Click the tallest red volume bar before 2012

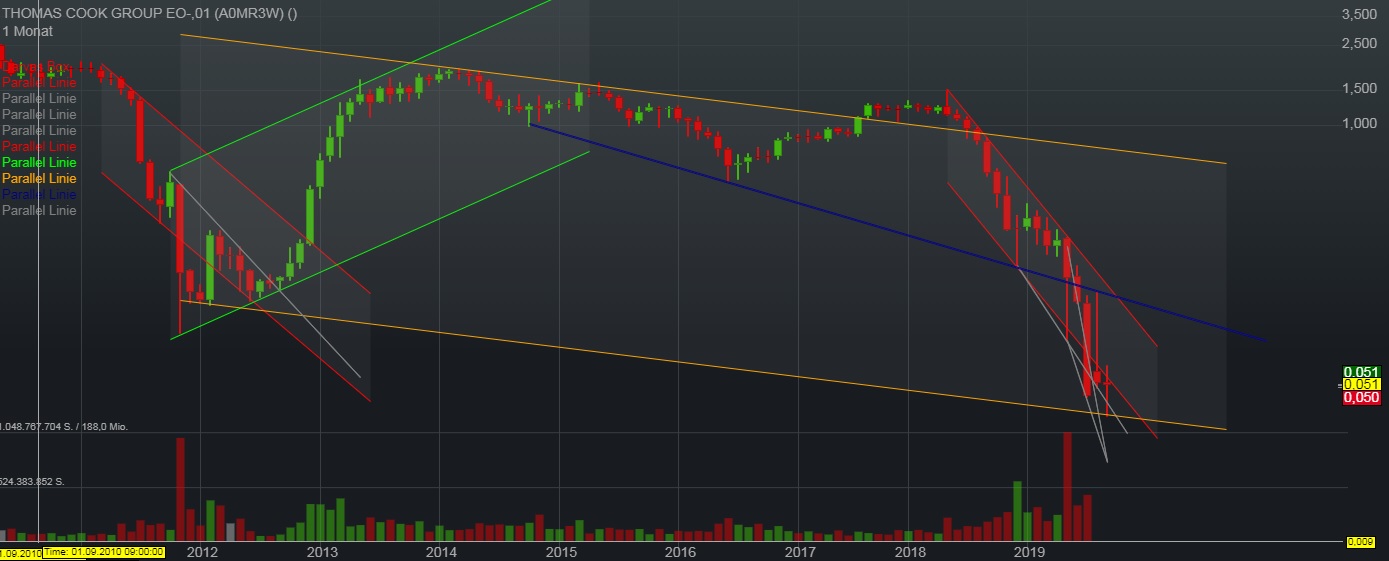[181, 488]
